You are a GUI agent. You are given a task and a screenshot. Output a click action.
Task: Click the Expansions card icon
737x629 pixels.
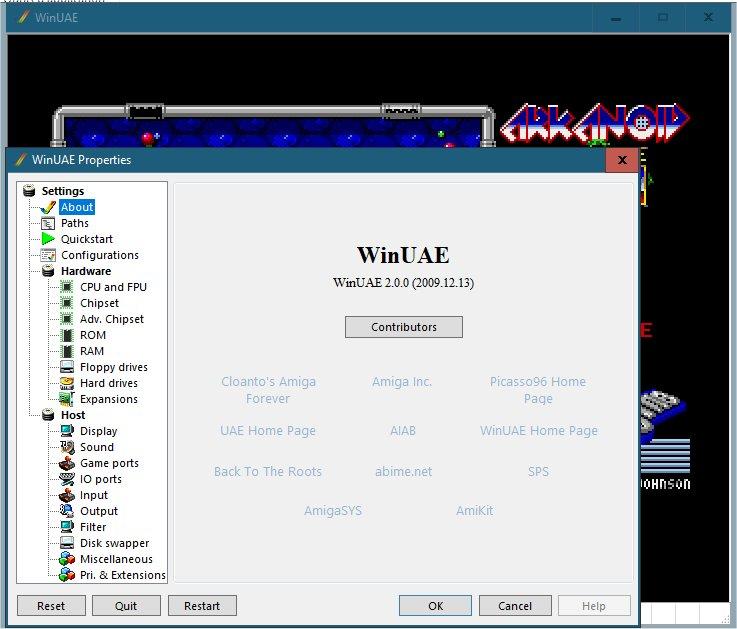[67, 399]
